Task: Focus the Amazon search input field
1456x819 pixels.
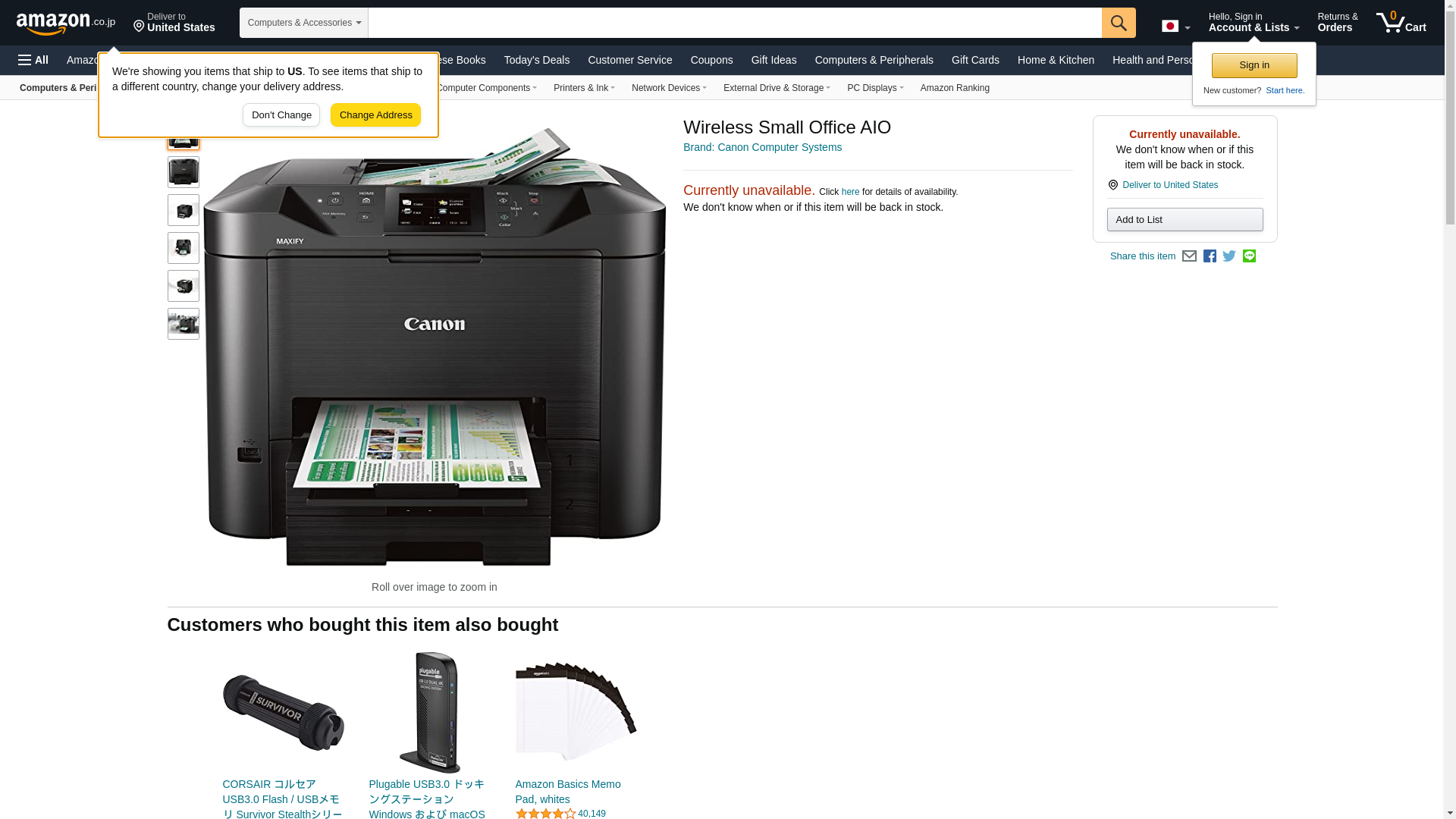Action: 735,23
